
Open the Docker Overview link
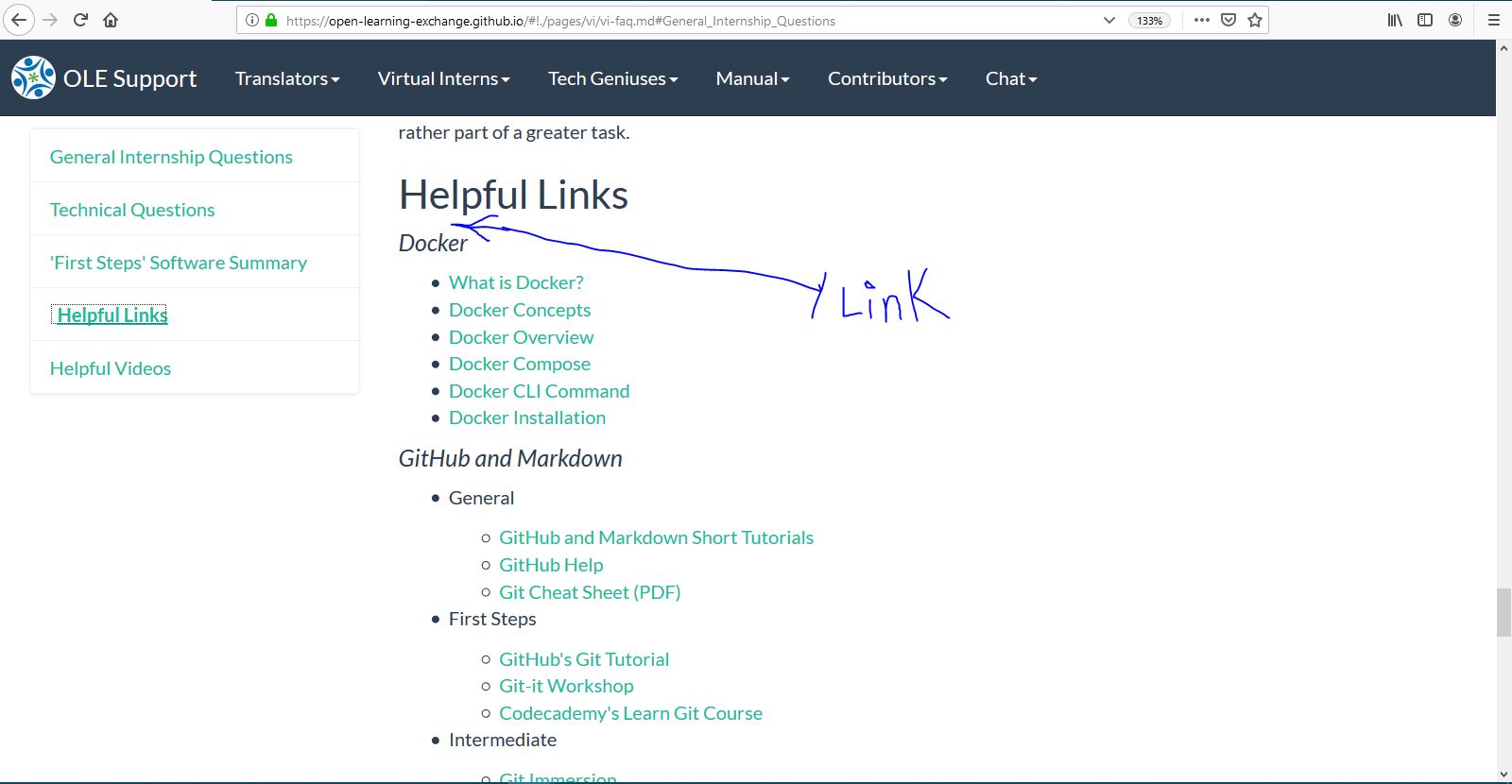pos(522,337)
